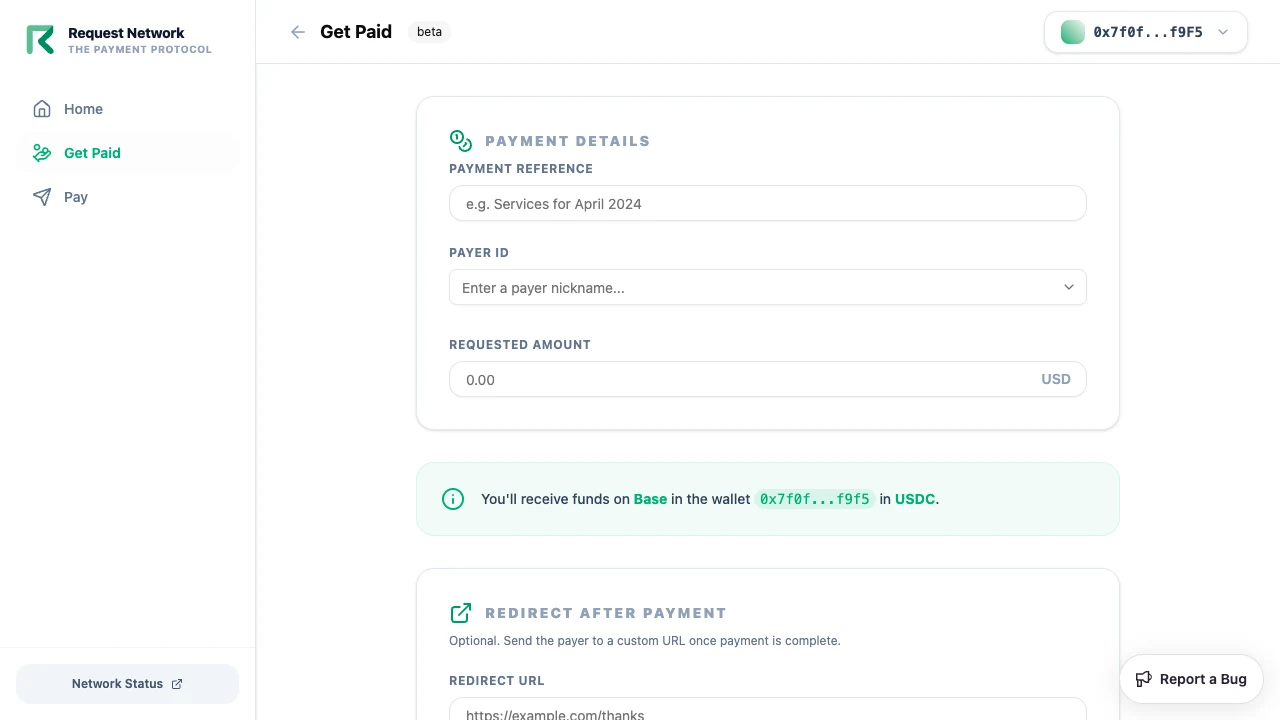1280x720 pixels.
Task: Click the green wallet avatar icon
Action: [x=1073, y=32]
